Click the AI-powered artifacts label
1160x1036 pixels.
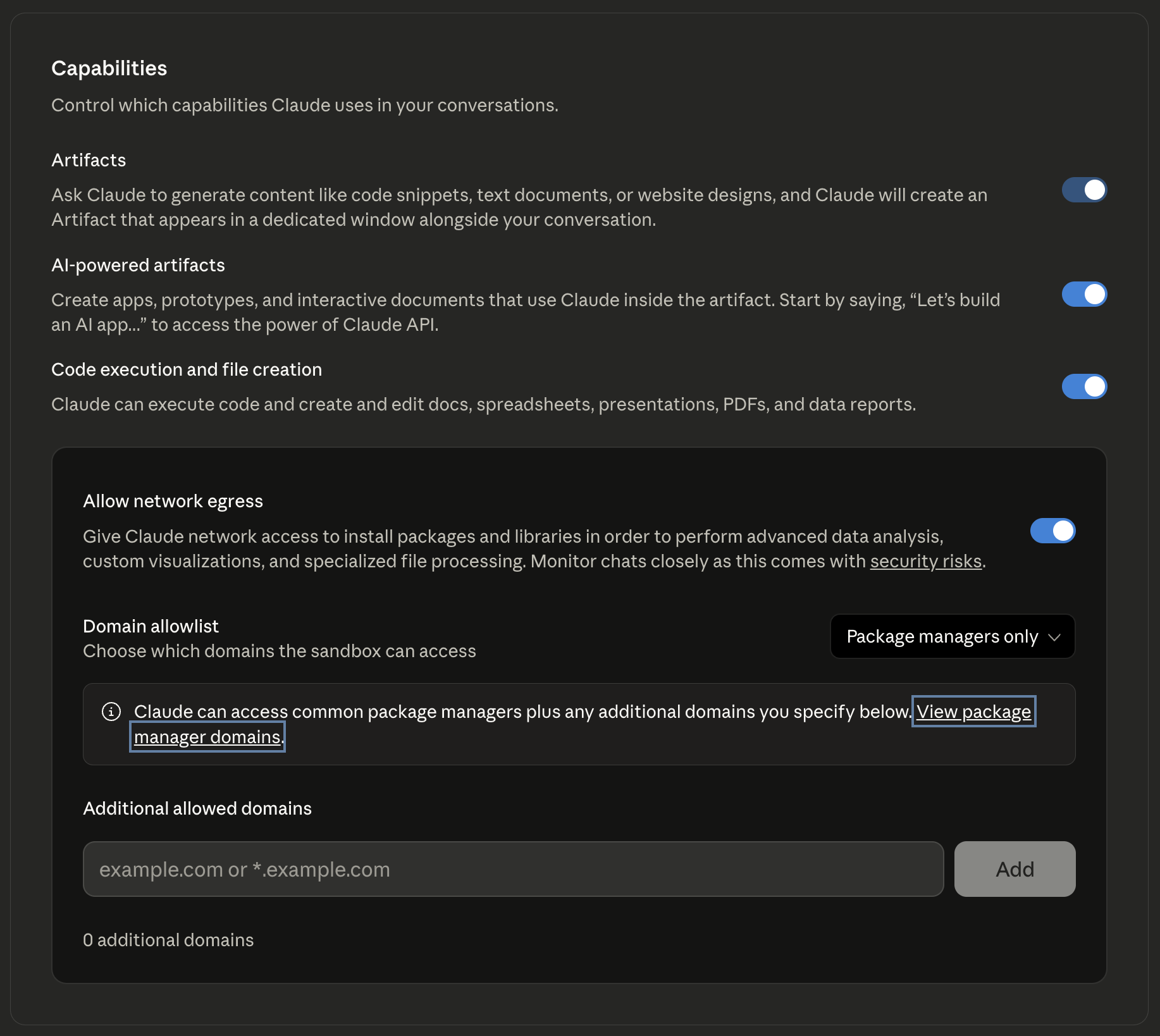[x=138, y=265]
